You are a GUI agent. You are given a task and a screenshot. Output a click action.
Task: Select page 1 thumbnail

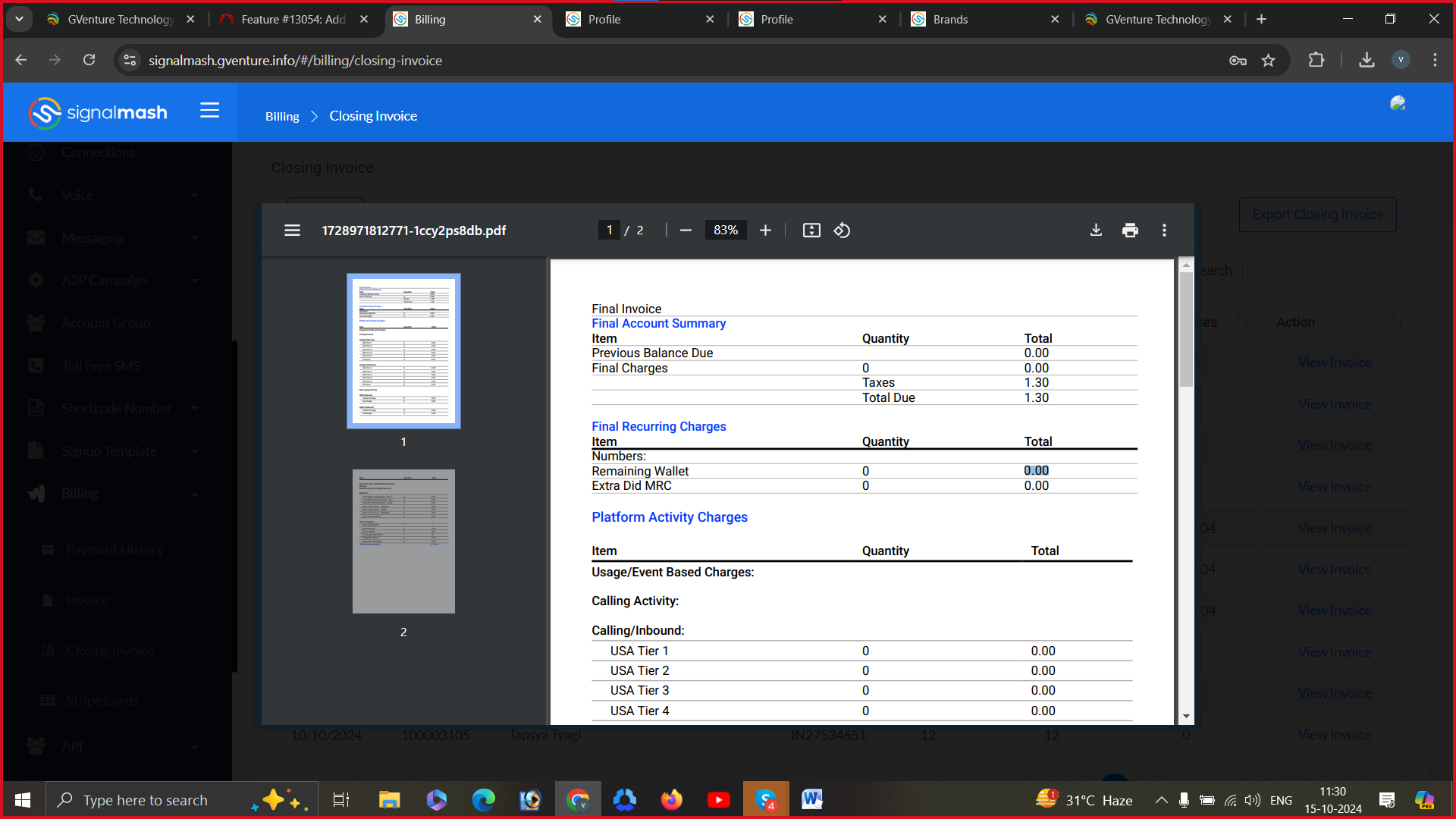click(403, 350)
